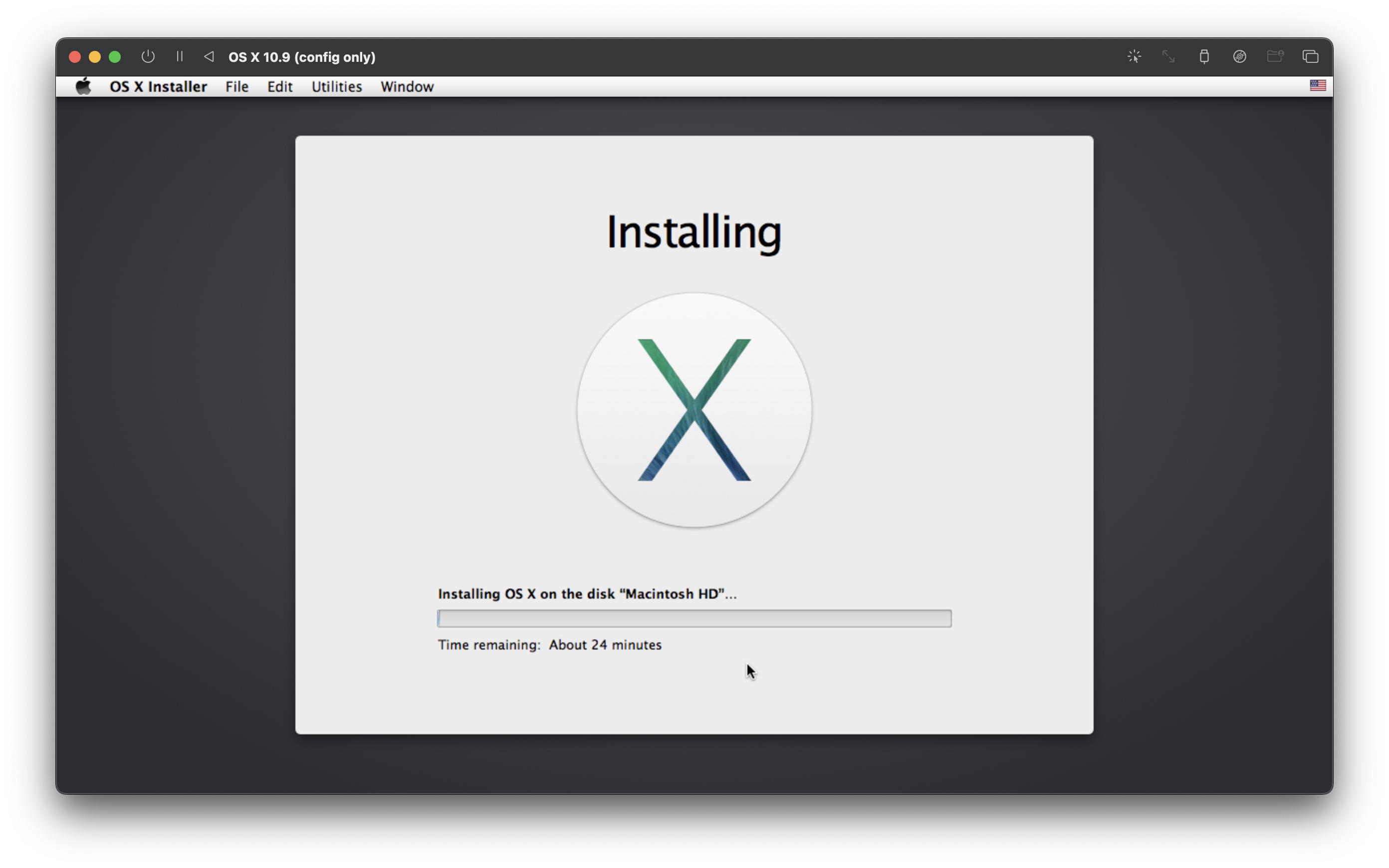Open the Window menu
The image size is (1389, 868).
tap(407, 87)
